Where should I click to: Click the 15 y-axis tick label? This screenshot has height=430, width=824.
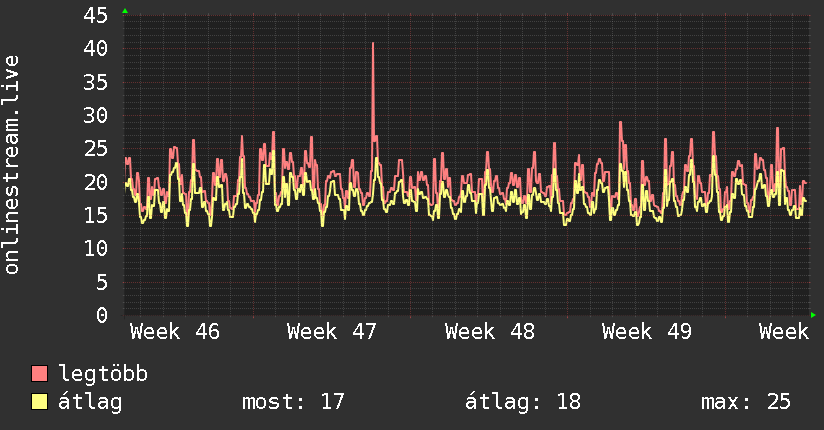coord(95,216)
